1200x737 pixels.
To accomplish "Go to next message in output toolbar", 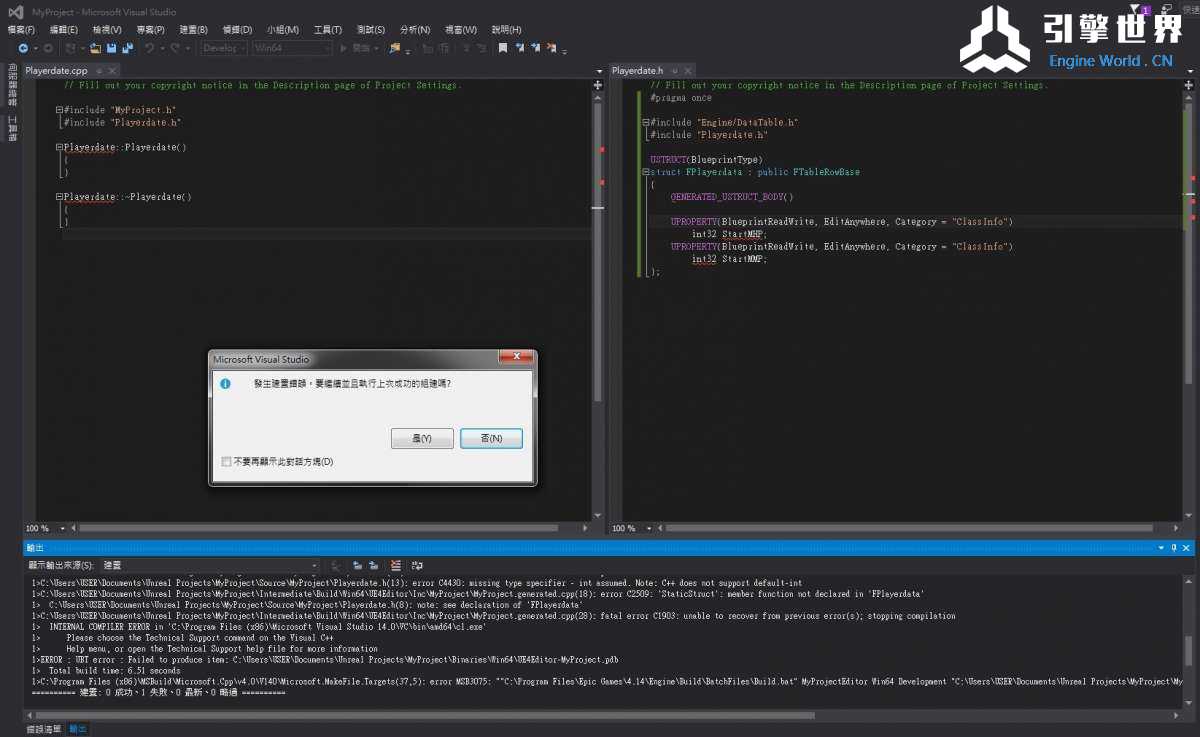I will [373, 566].
